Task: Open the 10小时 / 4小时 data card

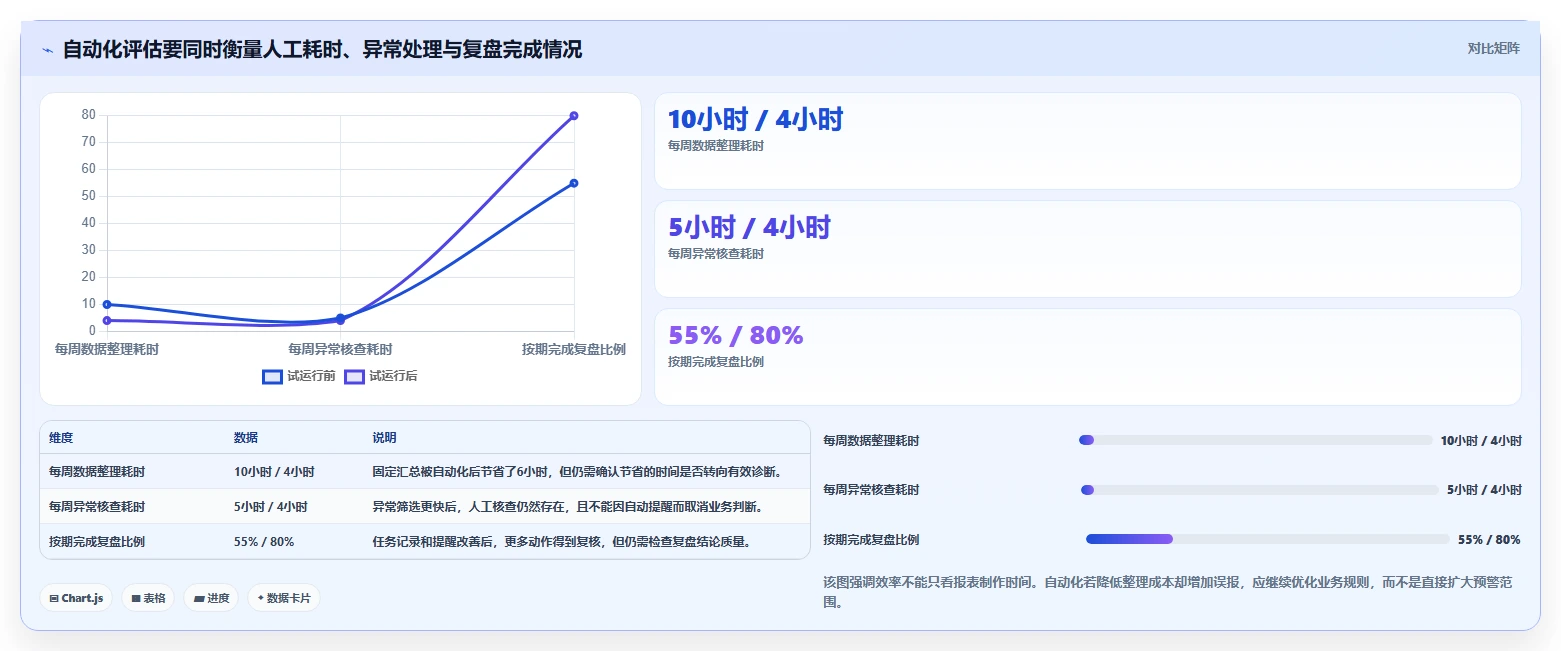Action: pyautogui.click(x=1088, y=141)
